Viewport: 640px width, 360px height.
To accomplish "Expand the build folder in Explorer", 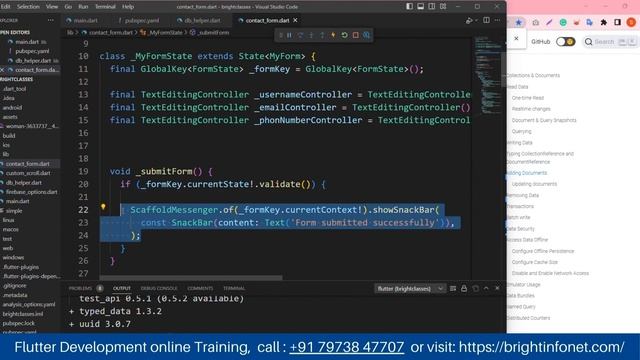I will 9,136.
